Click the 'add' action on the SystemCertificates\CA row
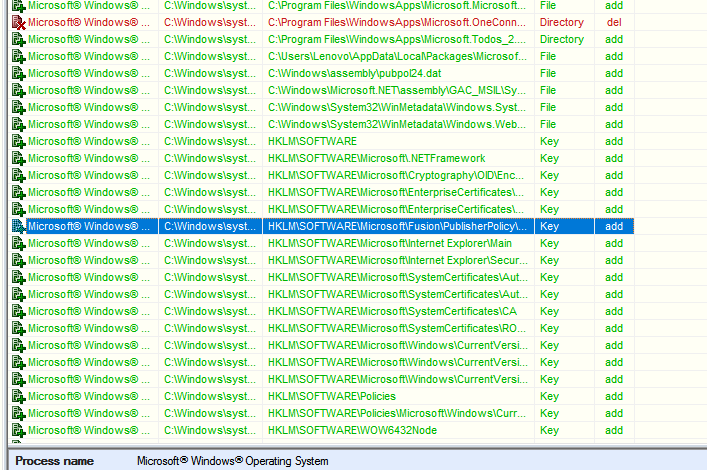The height and width of the screenshot is (470, 707). 614,311
